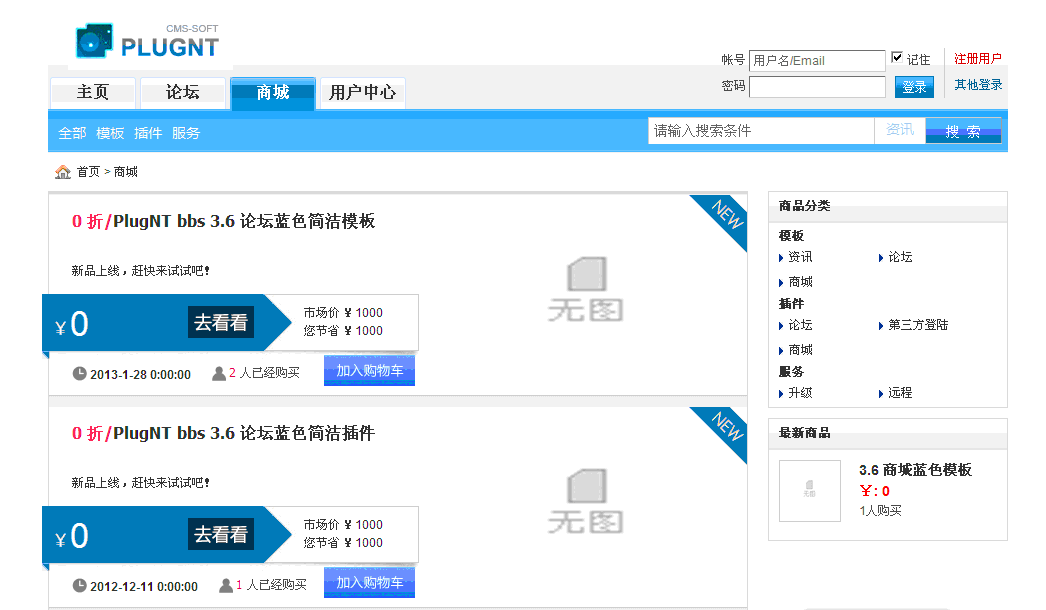Screen dimensions: 1046x610
Task: Open the 注册用户 registration link
Action: [977, 58]
